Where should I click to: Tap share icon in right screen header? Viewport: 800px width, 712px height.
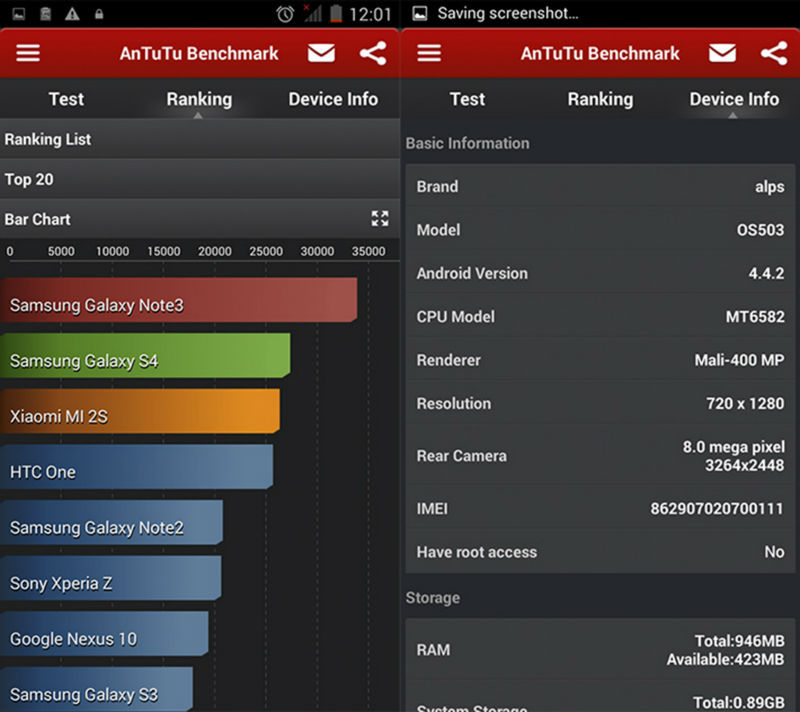pos(774,53)
